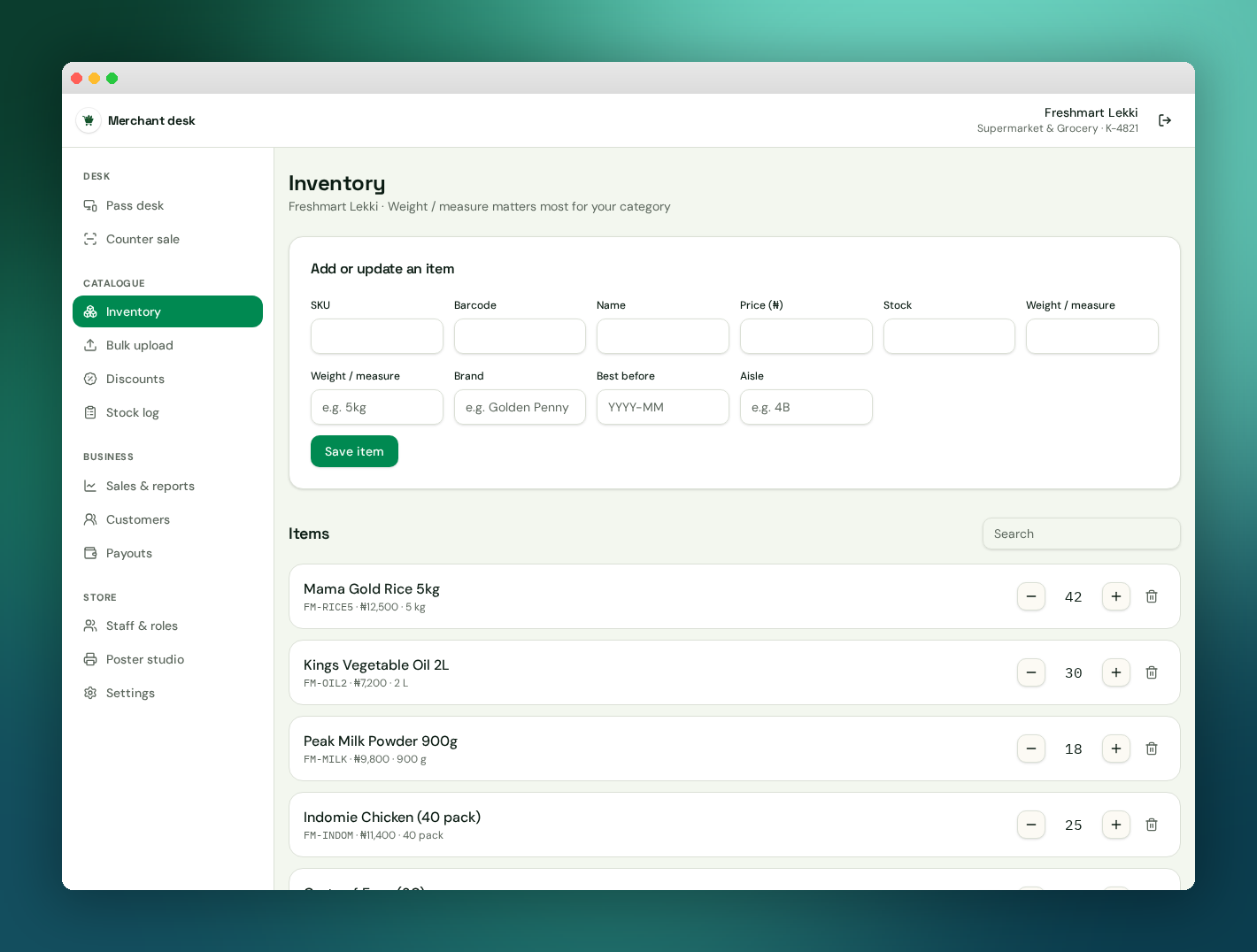Click the Inventory boxes icon in sidebar
1257x952 pixels.
pyautogui.click(x=90, y=311)
